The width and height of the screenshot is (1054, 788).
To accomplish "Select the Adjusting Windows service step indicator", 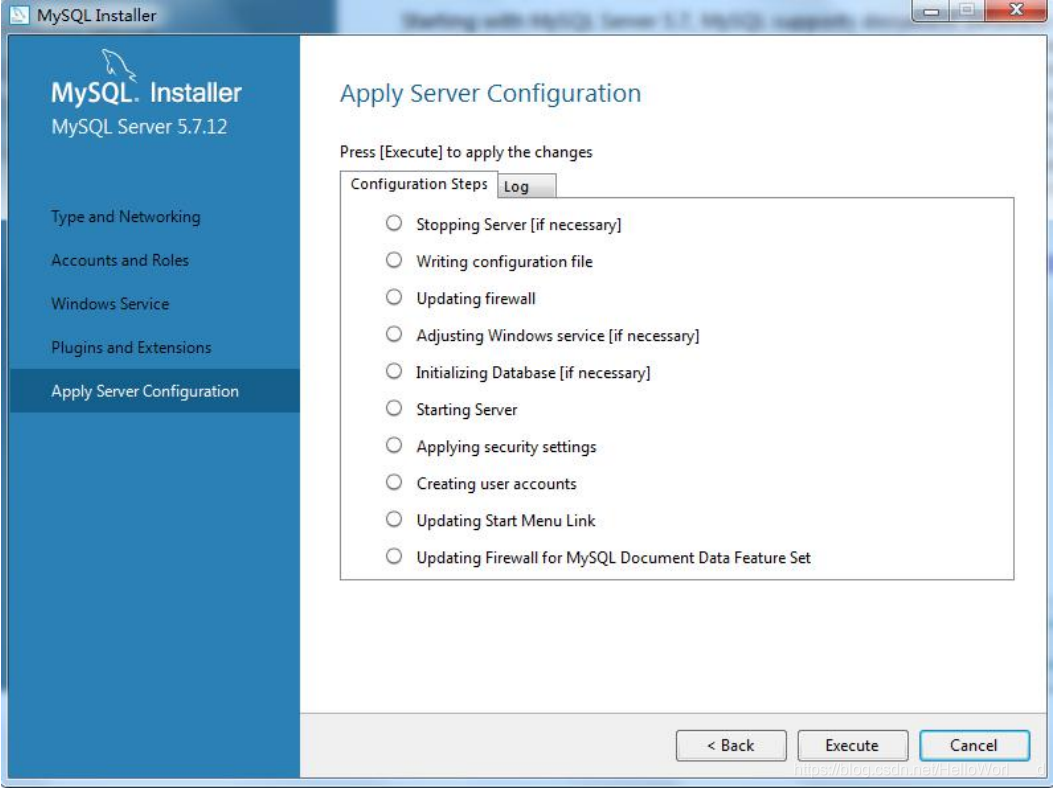I will (x=394, y=333).
